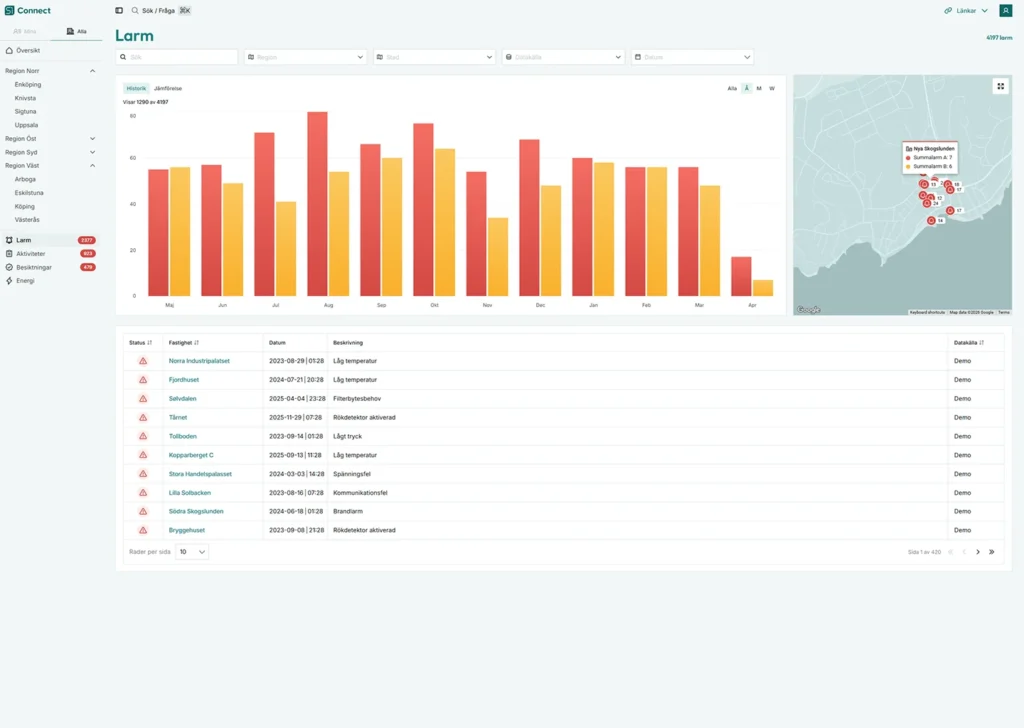
Task: Open the Länkar menu button
Action: point(966,11)
